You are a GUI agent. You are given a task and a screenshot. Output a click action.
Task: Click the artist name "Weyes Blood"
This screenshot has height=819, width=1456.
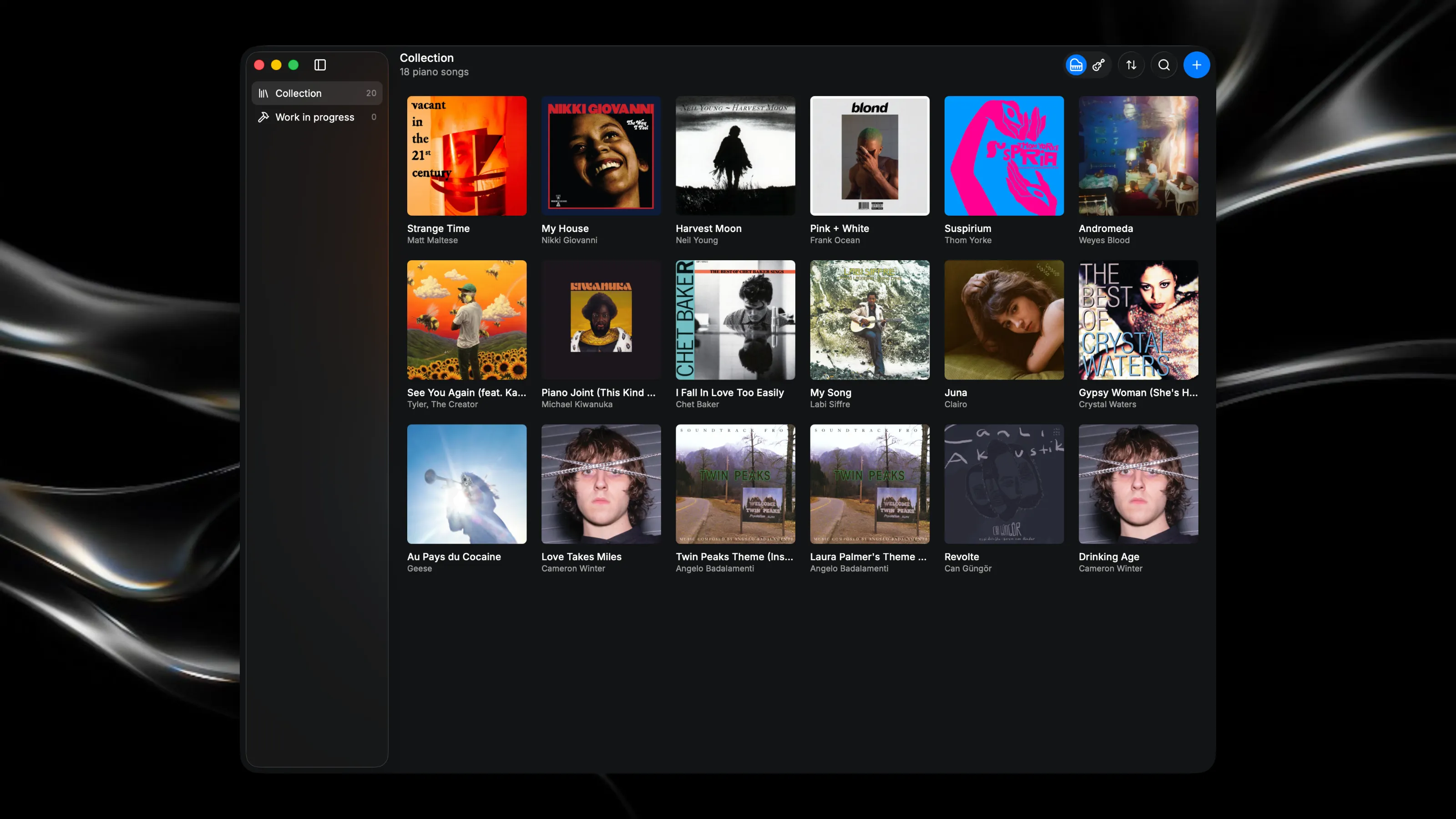coord(1104,240)
